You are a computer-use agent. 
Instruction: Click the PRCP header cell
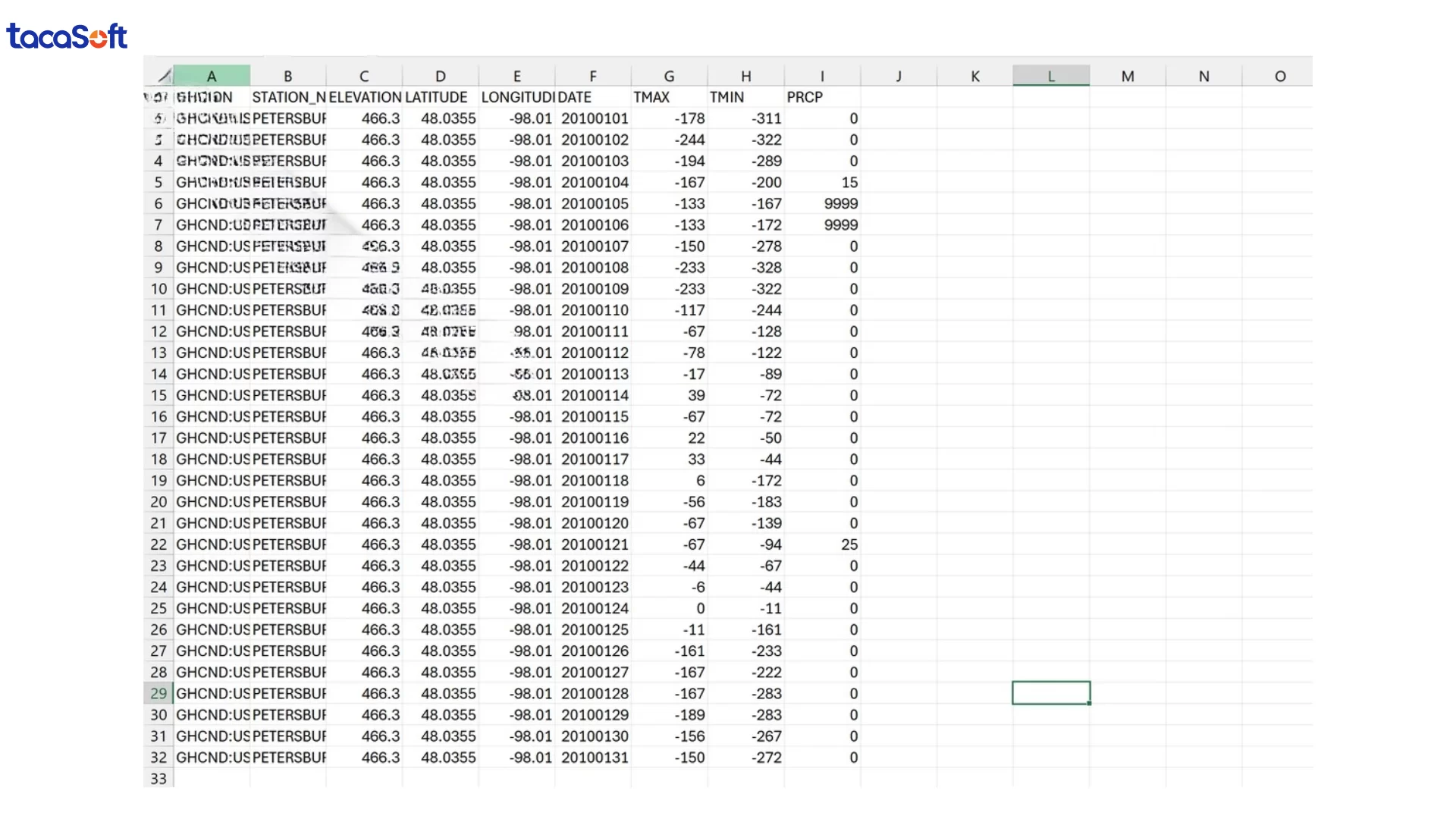pyautogui.click(x=823, y=97)
